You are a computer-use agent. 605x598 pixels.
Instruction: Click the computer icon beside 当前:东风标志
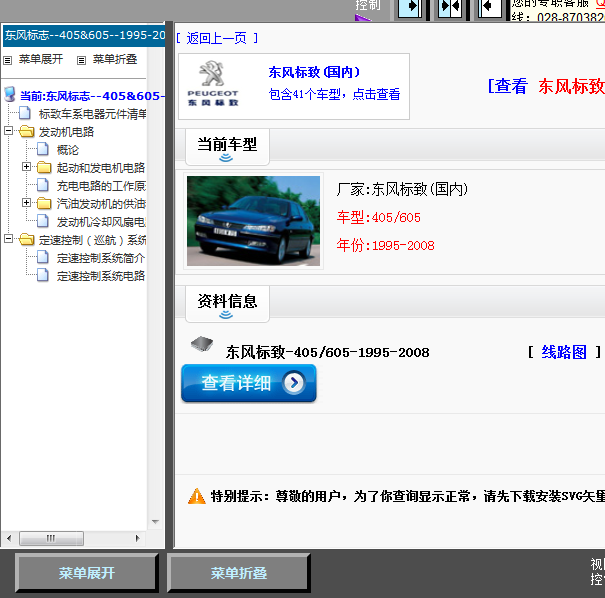[x=10, y=94]
